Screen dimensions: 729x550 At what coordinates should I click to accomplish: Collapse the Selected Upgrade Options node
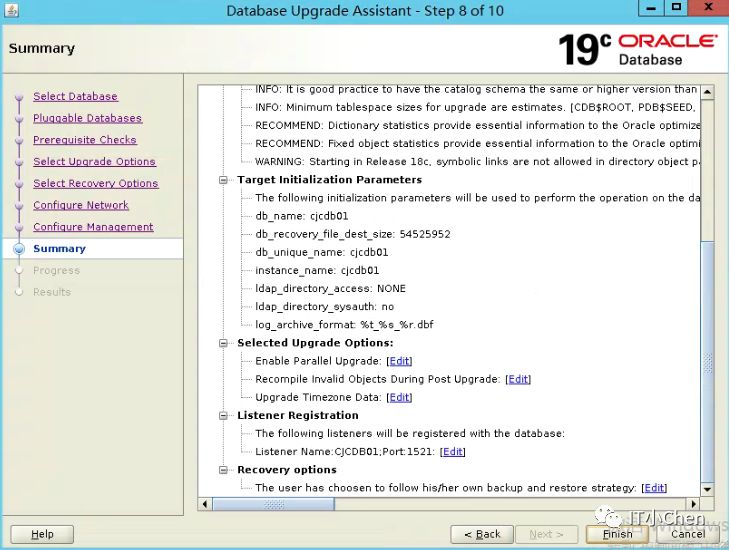click(223, 343)
